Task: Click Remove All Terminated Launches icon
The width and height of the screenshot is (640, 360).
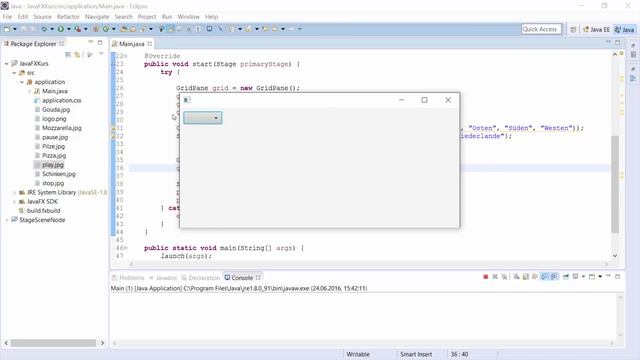Action: click(504, 277)
